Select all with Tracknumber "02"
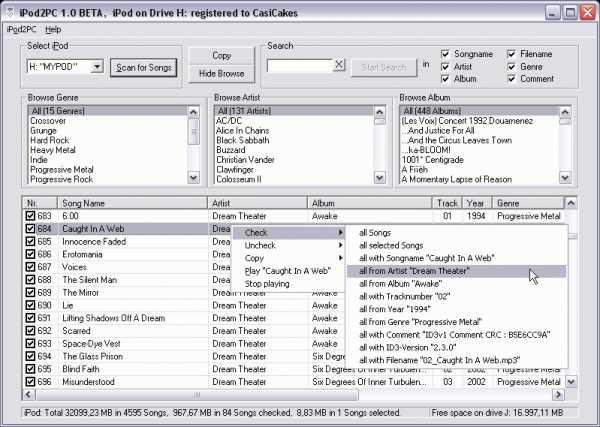The width and height of the screenshot is (600, 427). tap(457, 297)
